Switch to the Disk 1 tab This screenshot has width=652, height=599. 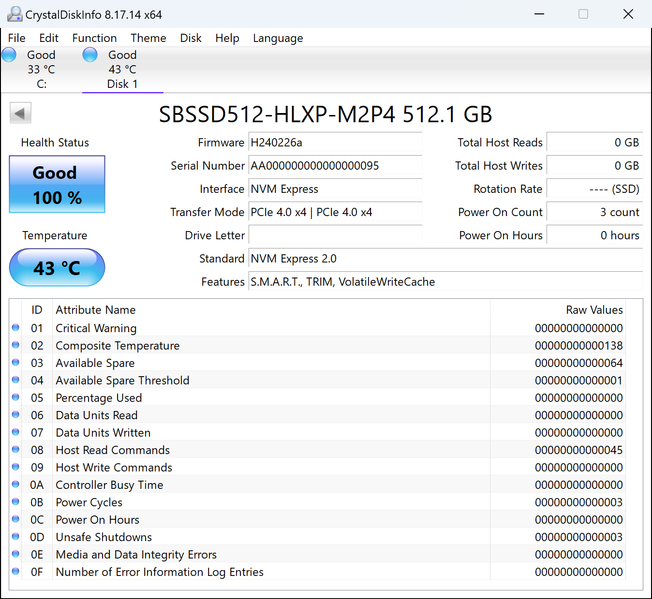(122, 70)
